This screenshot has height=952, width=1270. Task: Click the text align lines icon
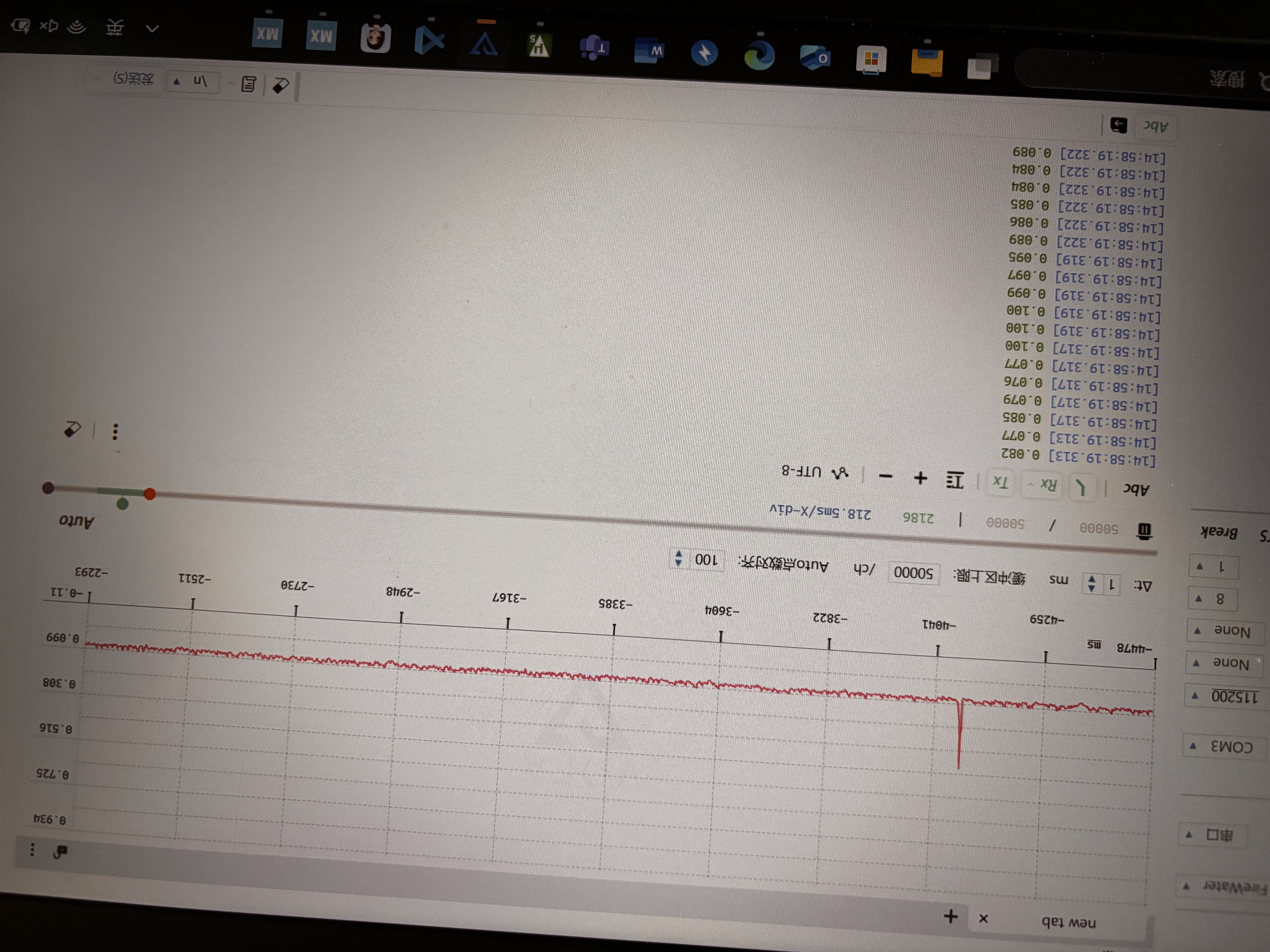tap(954, 480)
